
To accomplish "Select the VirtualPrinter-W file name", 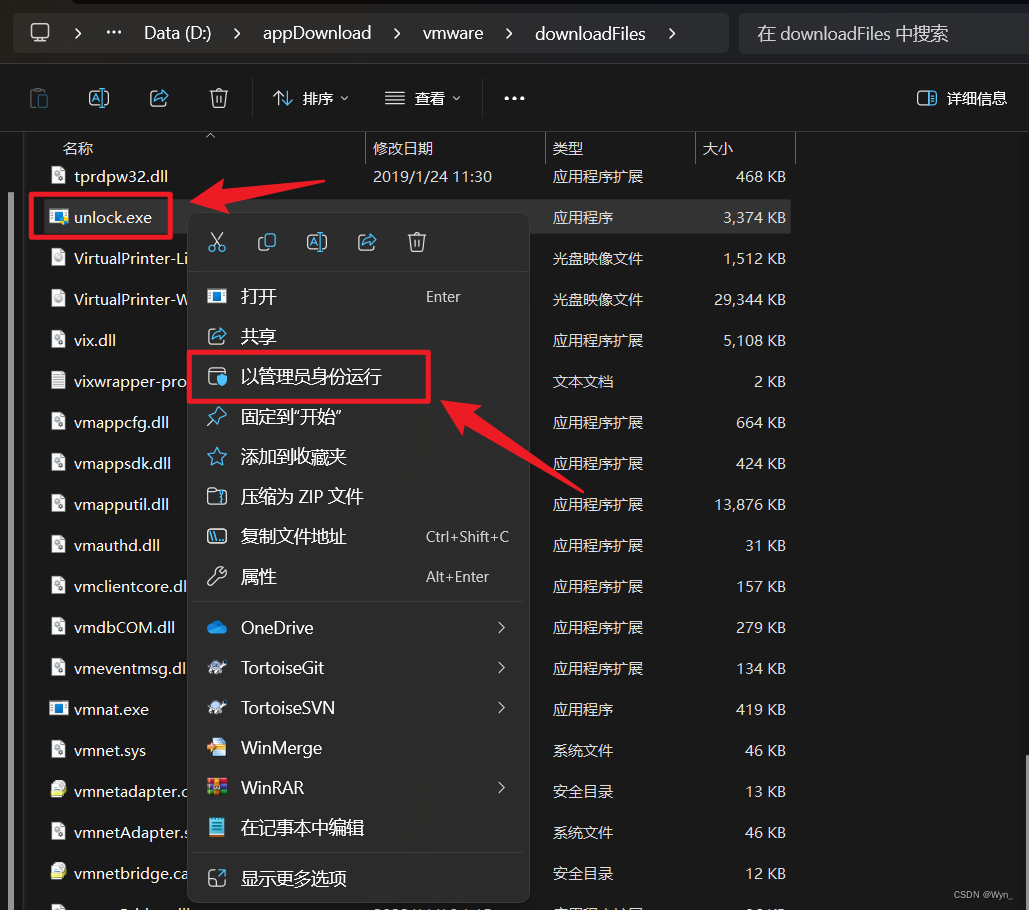I will click(x=131, y=299).
